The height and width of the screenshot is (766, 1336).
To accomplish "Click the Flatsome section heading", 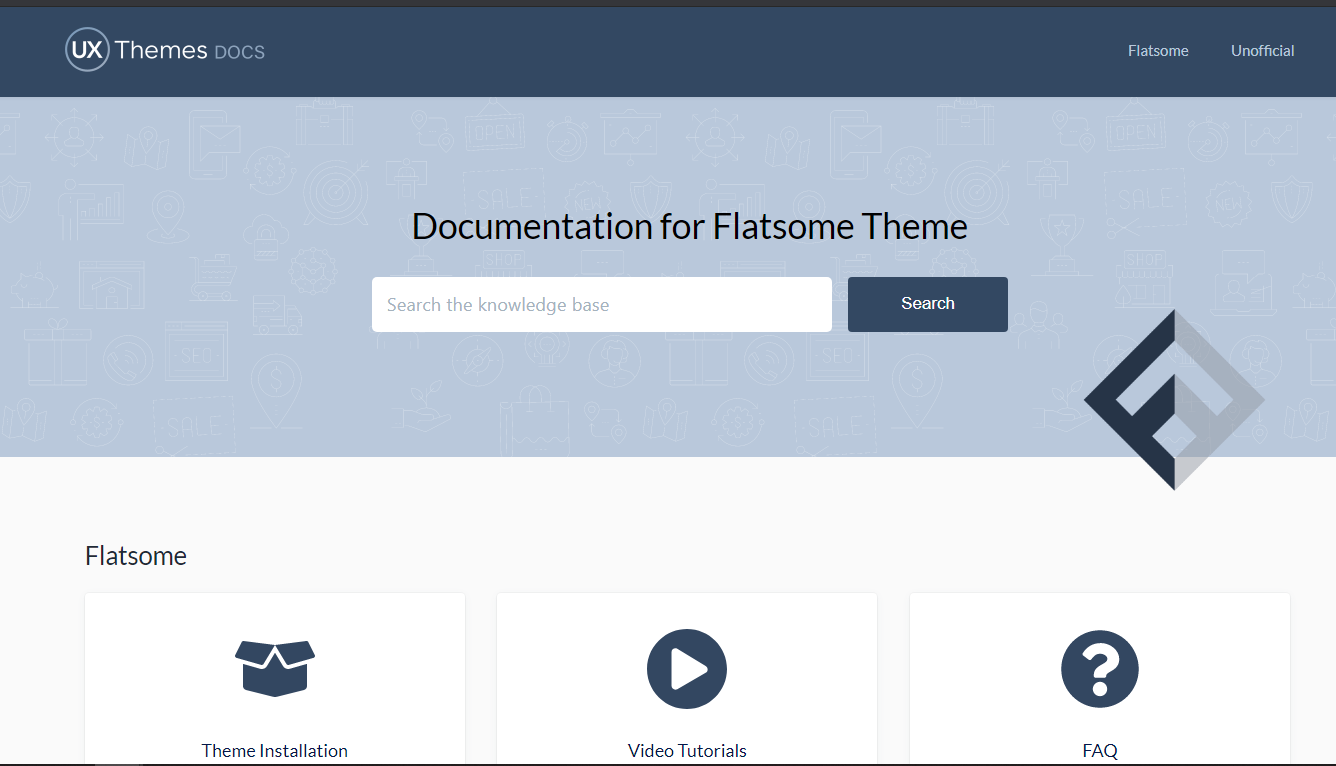I will 136,556.
